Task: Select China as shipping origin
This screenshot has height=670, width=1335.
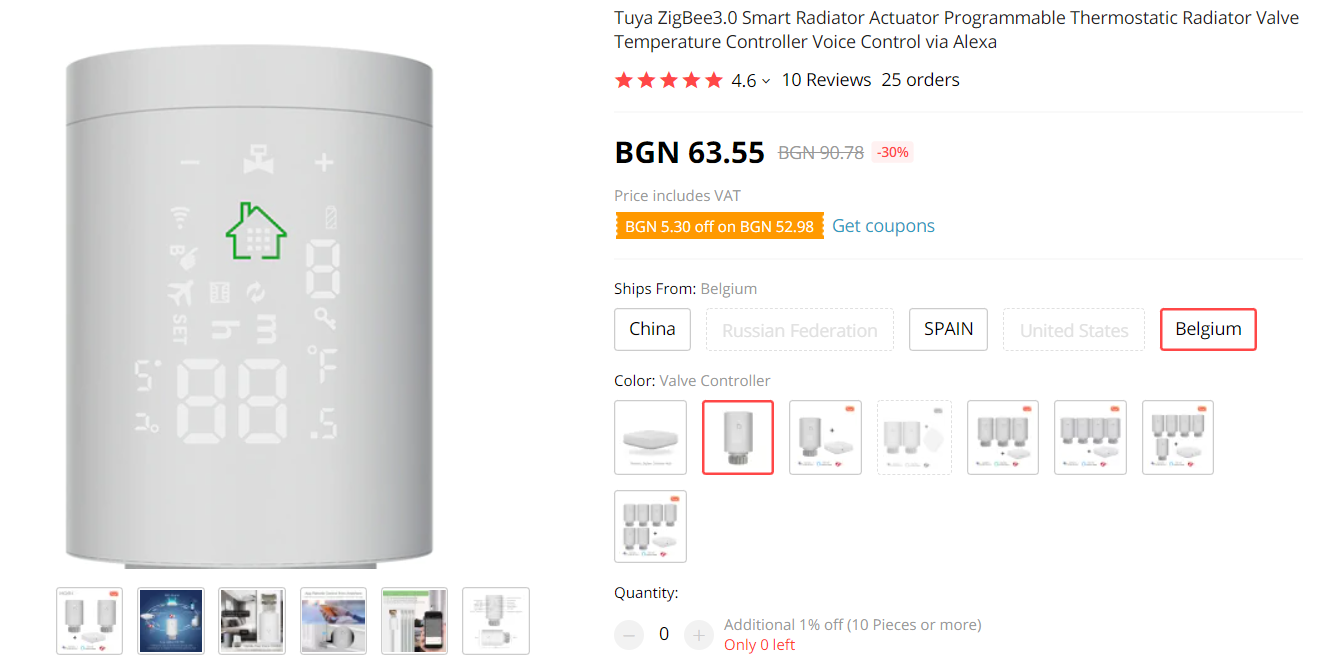Action: click(x=652, y=329)
